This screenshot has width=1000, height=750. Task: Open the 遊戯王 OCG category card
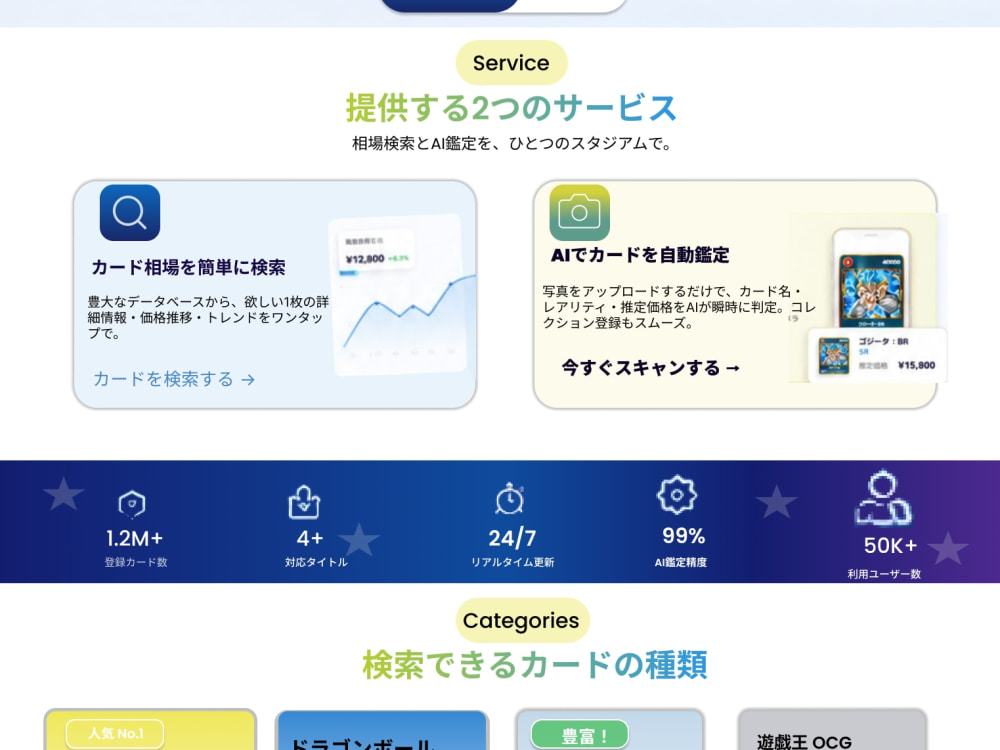[x=832, y=730]
